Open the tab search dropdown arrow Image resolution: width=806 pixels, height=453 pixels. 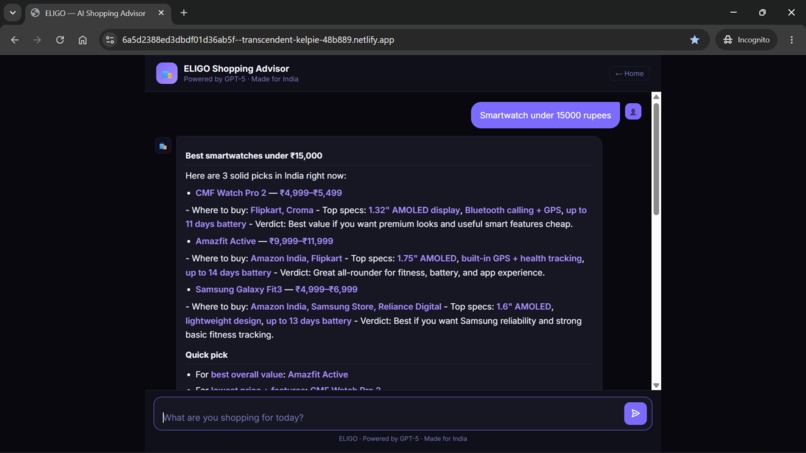[x=12, y=13]
